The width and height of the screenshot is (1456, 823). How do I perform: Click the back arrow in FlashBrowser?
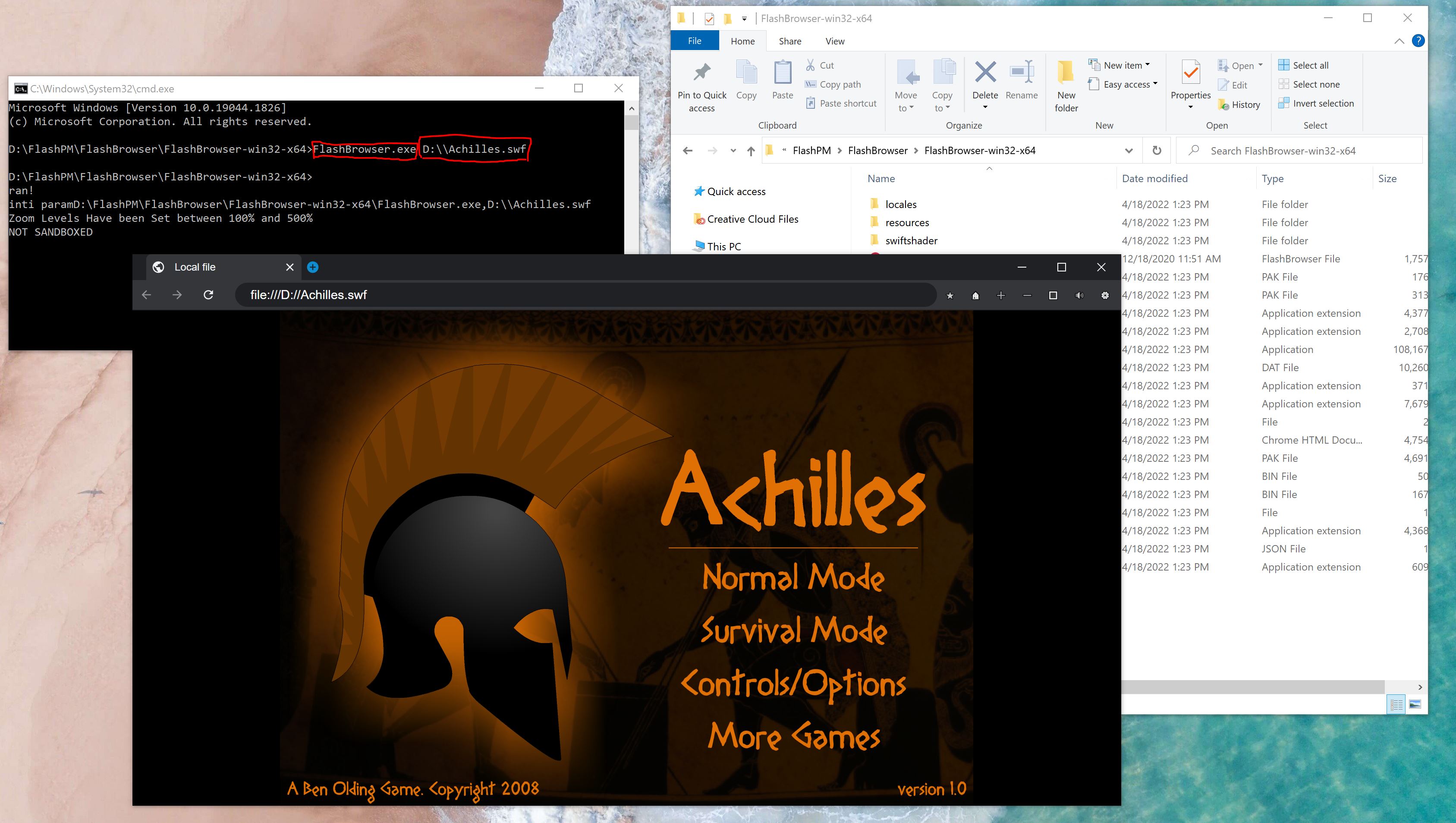click(x=146, y=294)
